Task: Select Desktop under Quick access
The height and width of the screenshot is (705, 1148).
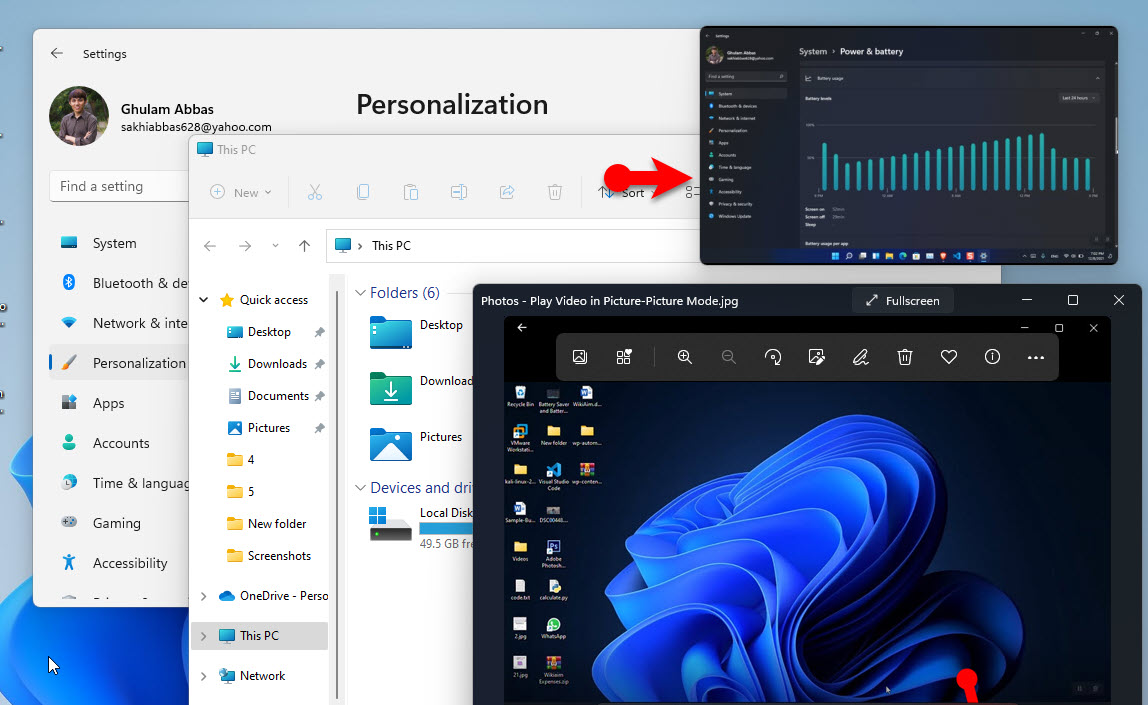Action: [269, 332]
